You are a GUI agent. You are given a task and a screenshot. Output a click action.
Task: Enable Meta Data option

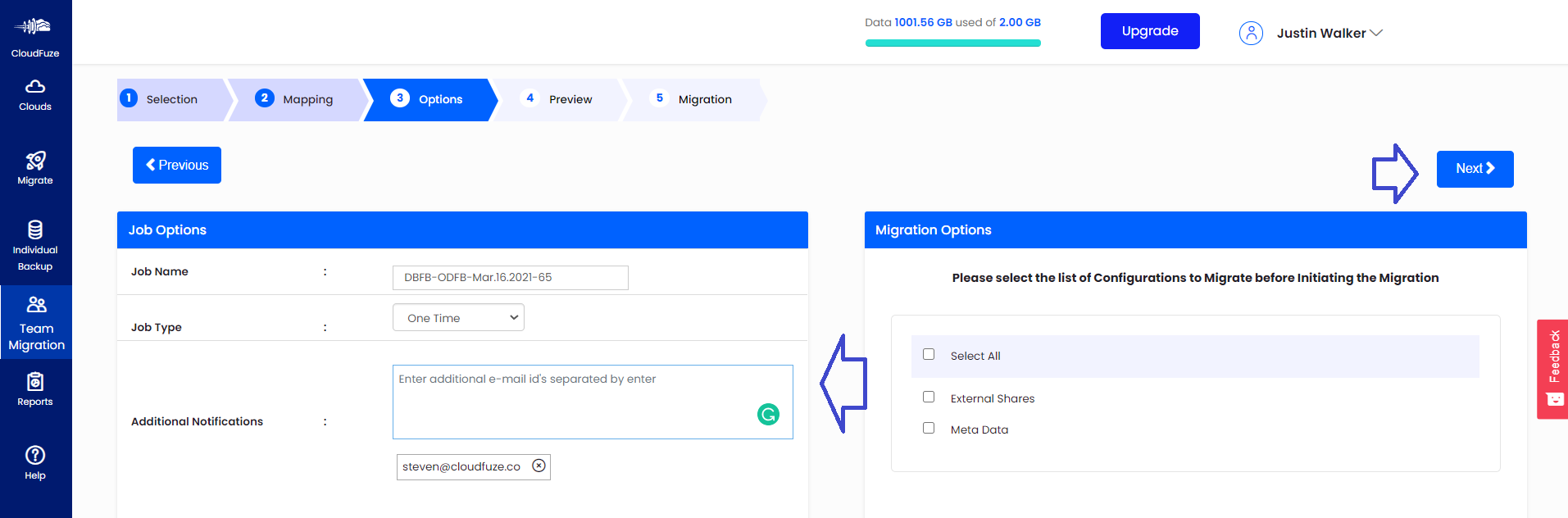(x=929, y=428)
